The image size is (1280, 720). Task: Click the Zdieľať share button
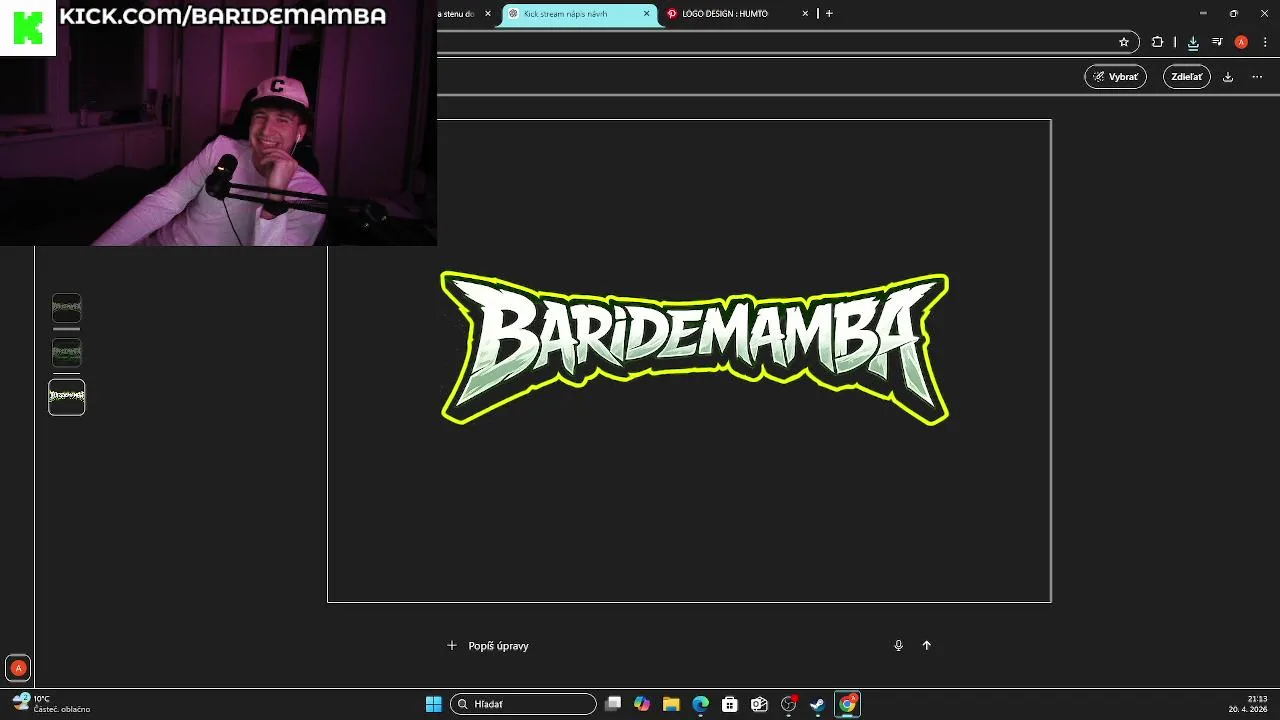pyautogui.click(x=1186, y=77)
